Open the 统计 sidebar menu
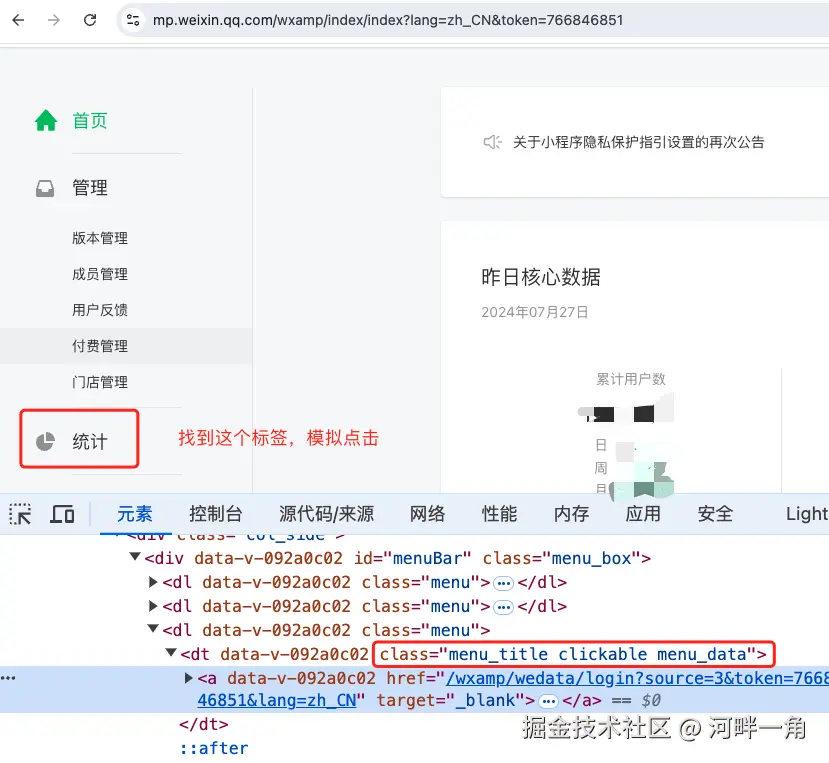Viewport: 829px width, 763px height. 90,441
